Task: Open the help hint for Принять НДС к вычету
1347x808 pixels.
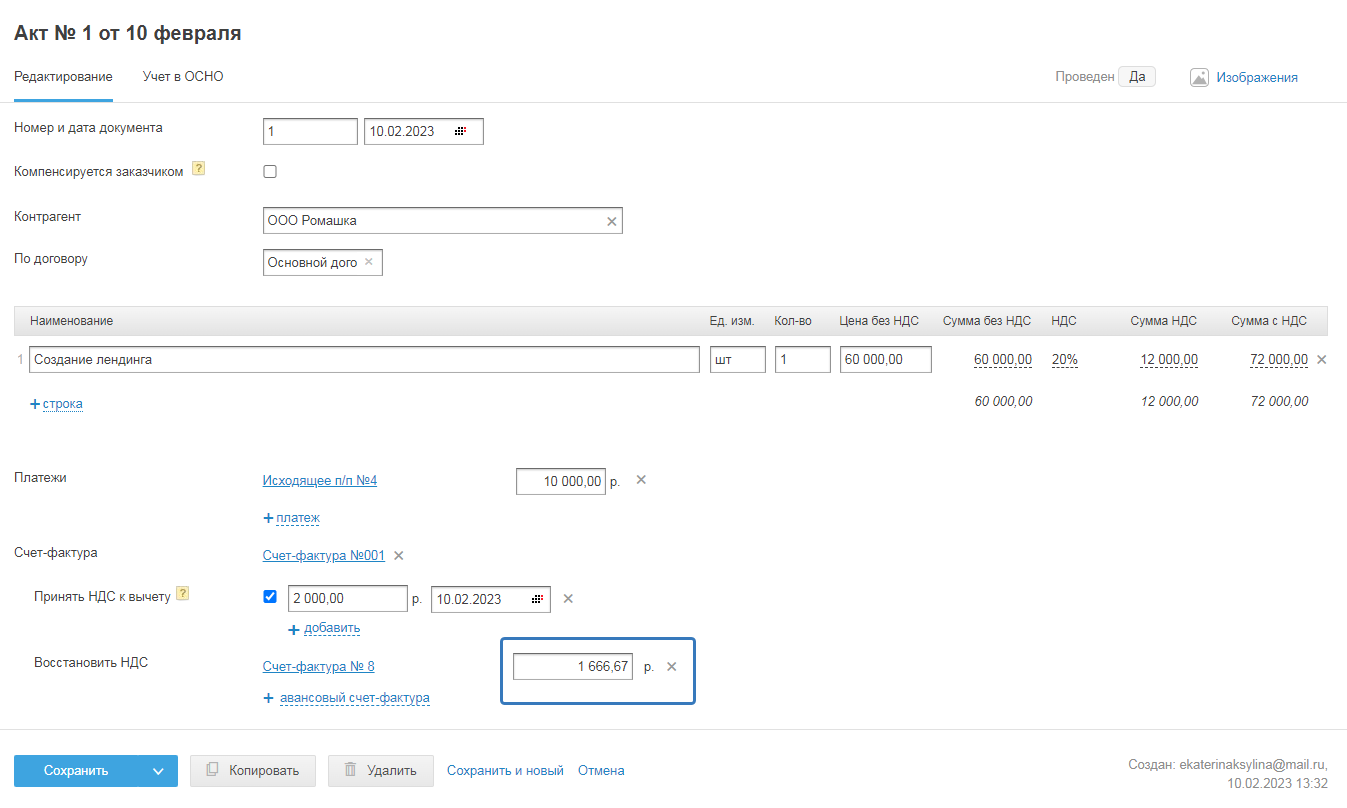Action: [182, 594]
